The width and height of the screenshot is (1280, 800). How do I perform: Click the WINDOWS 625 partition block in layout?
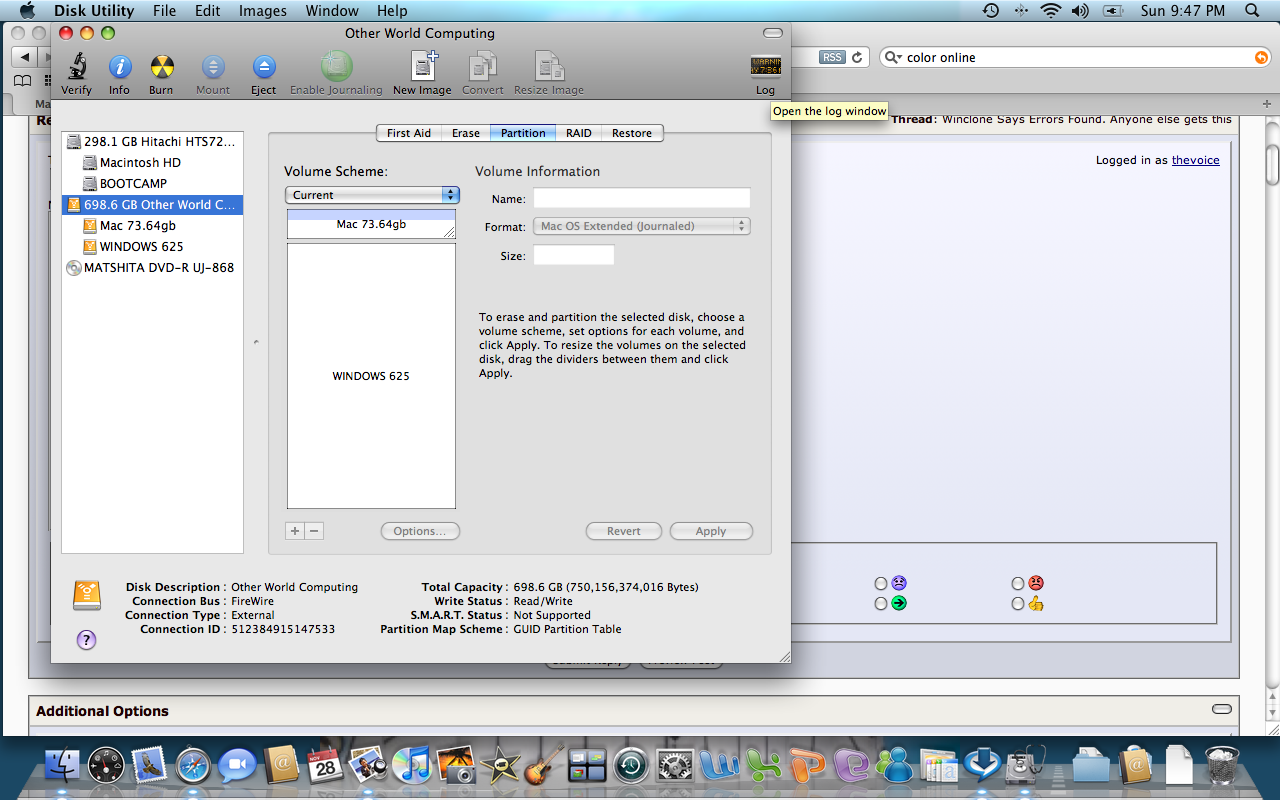(371, 376)
